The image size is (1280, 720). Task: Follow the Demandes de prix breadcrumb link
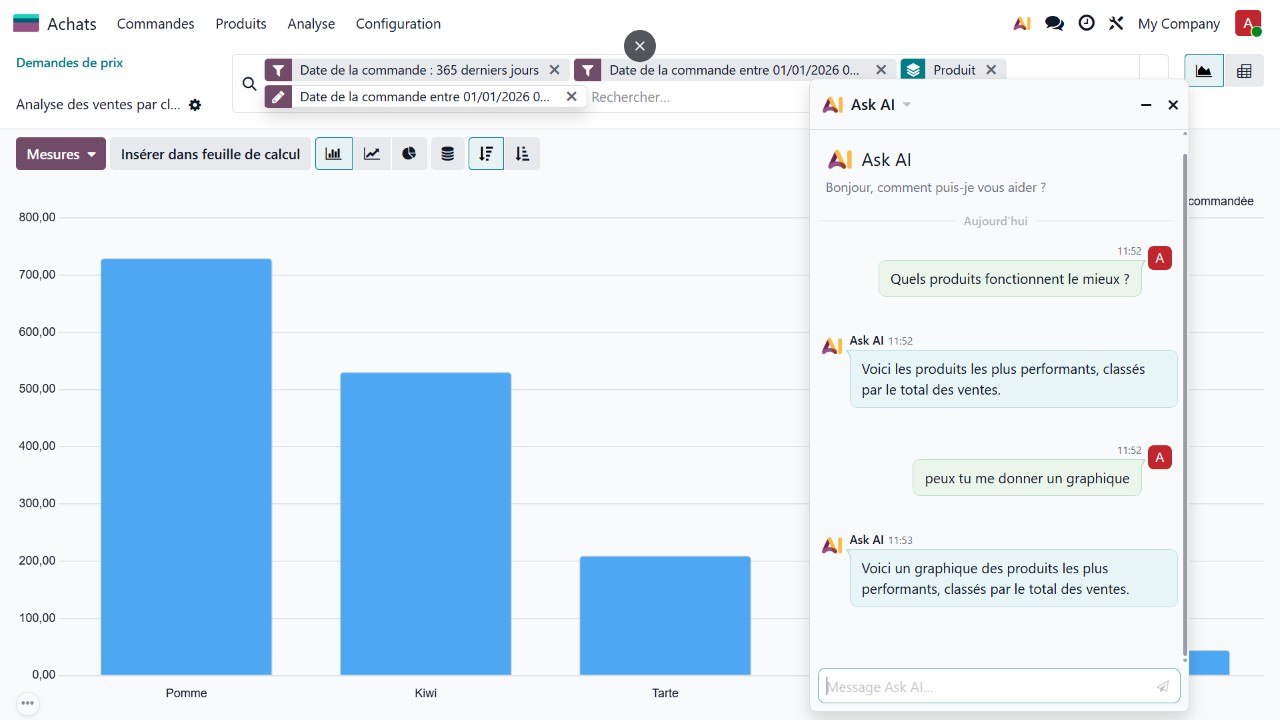70,63
